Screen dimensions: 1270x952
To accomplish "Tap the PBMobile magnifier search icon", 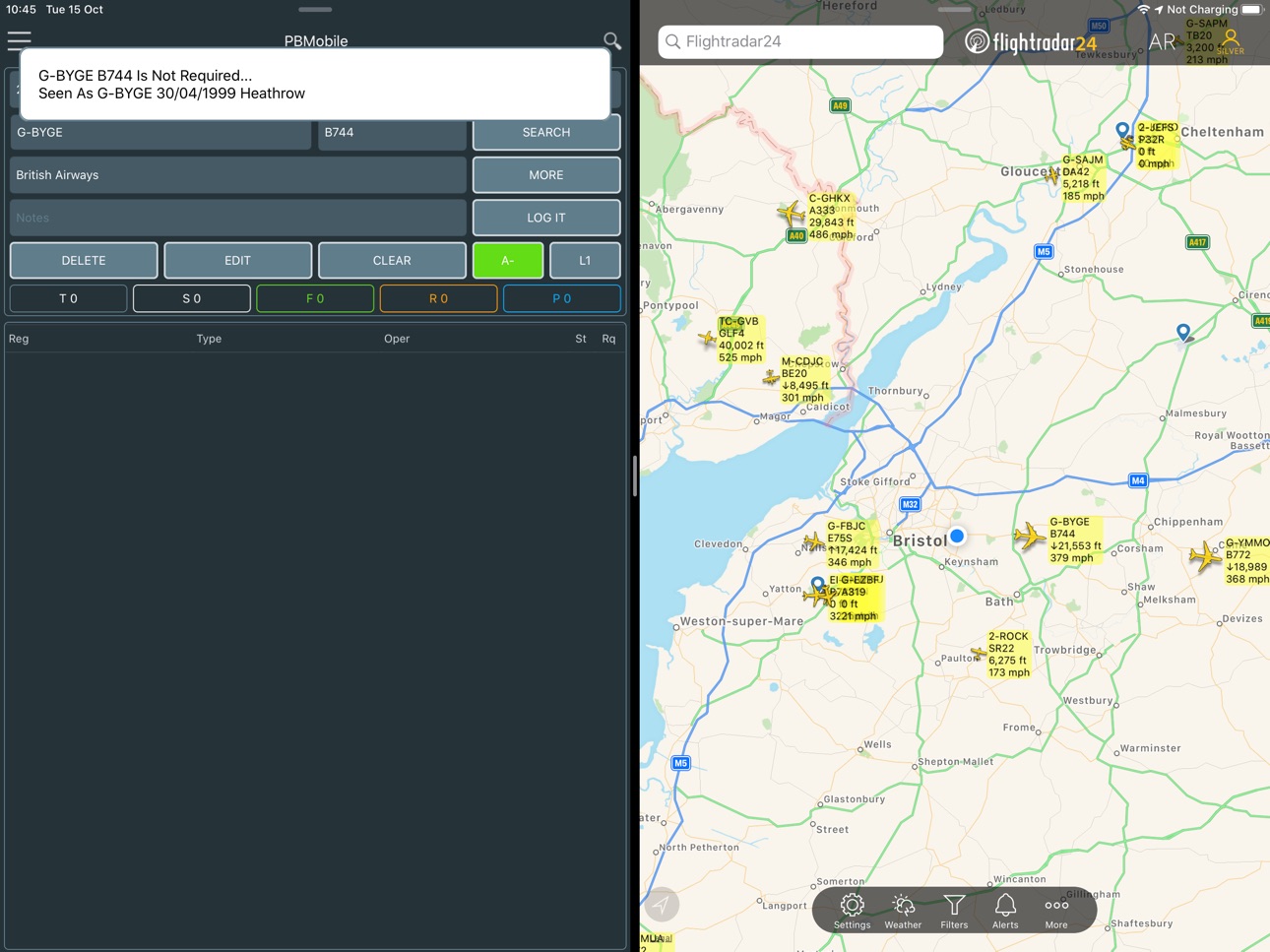I will (612, 40).
